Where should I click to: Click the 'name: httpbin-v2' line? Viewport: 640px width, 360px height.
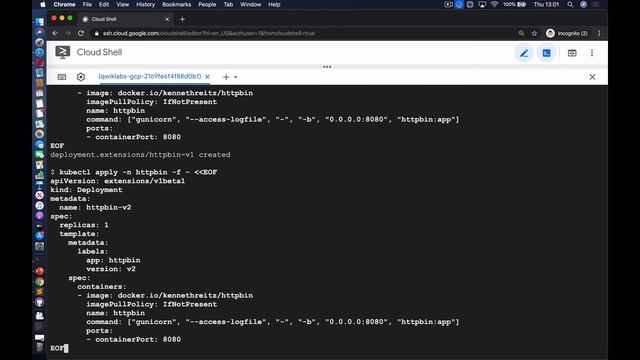pyautogui.click(x=95, y=207)
